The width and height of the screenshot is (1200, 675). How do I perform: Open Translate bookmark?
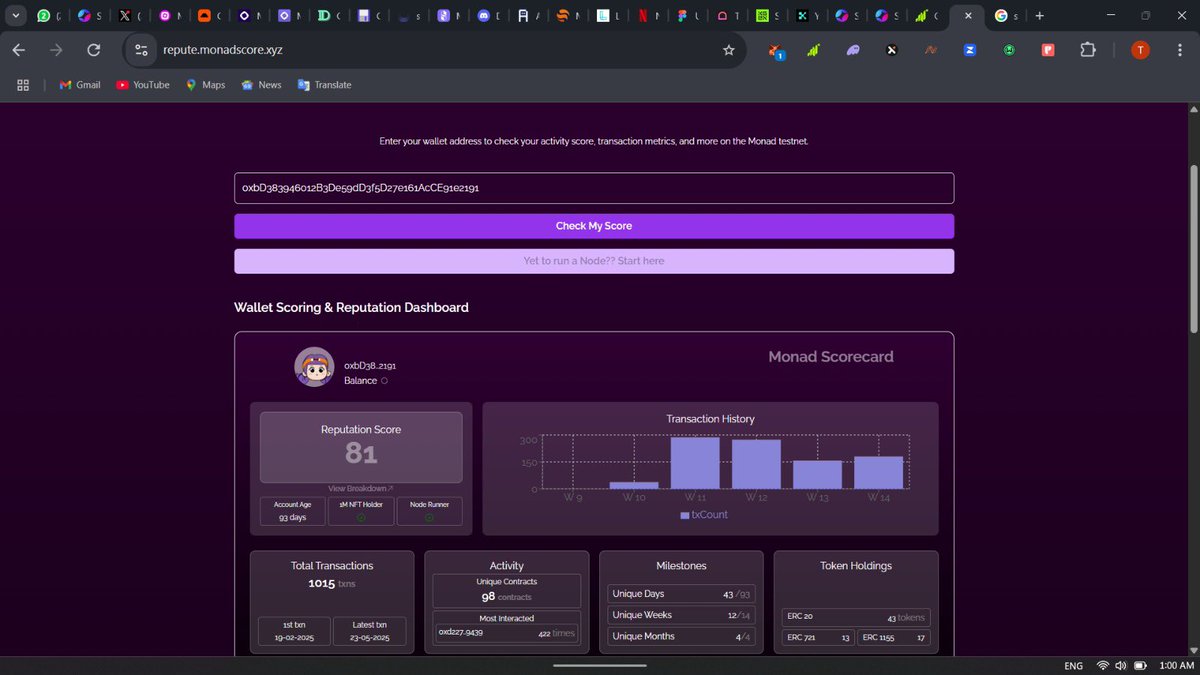[x=324, y=85]
